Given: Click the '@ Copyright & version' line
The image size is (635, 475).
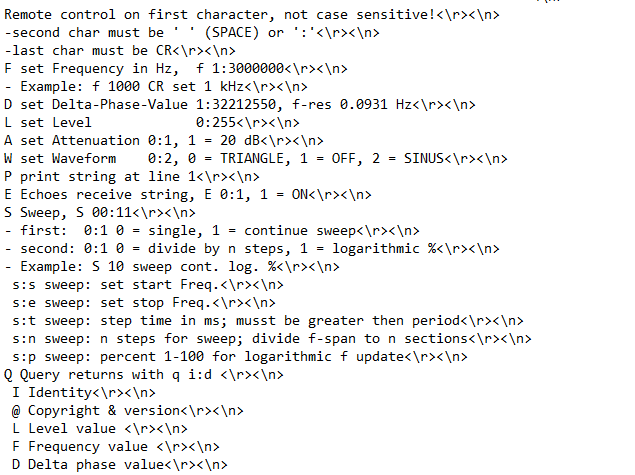Looking at the screenshot, I should [x=128, y=411].
